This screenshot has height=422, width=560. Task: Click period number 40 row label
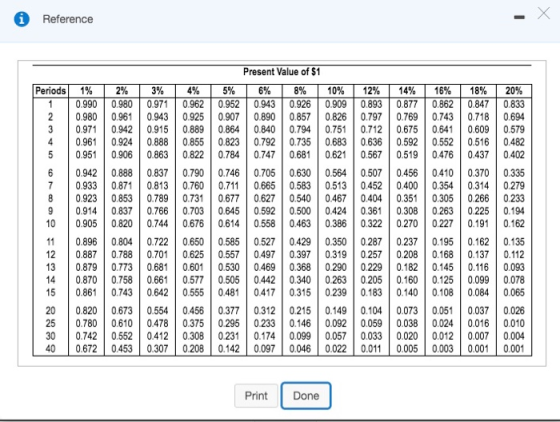51,348
